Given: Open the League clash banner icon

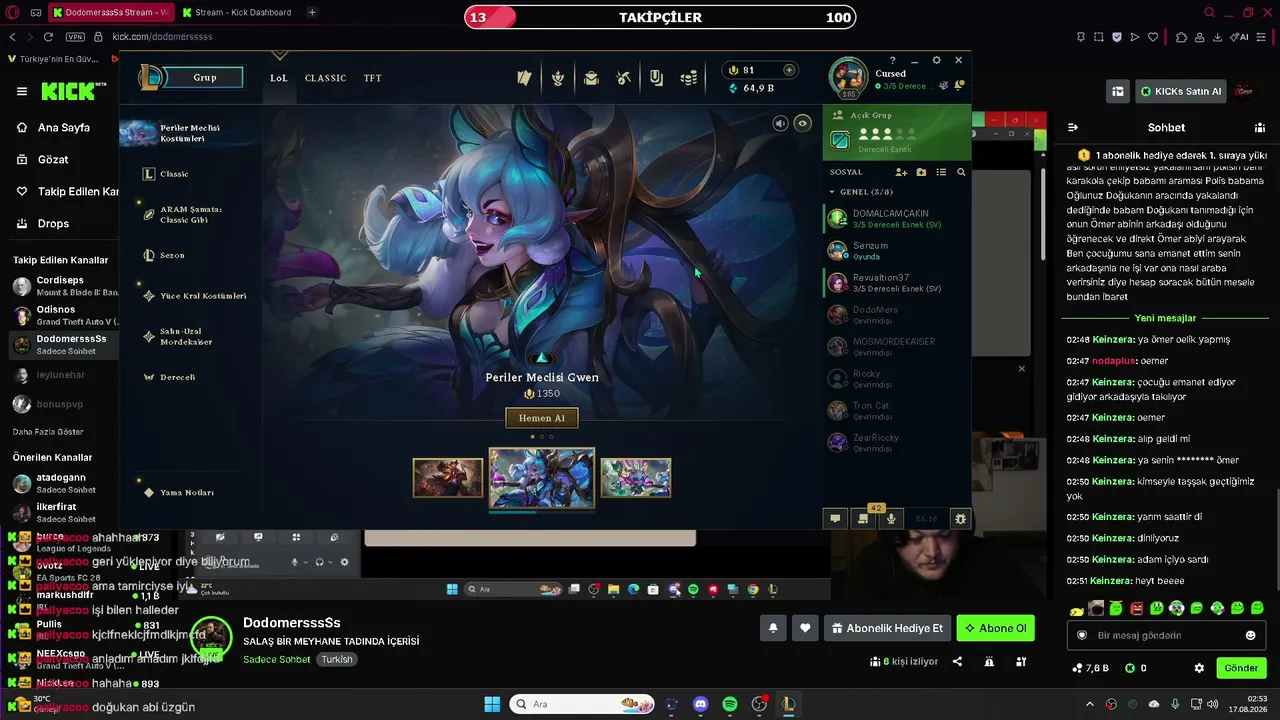Looking at the screenshot, I should pyautogui.click(x=656, y=78).
